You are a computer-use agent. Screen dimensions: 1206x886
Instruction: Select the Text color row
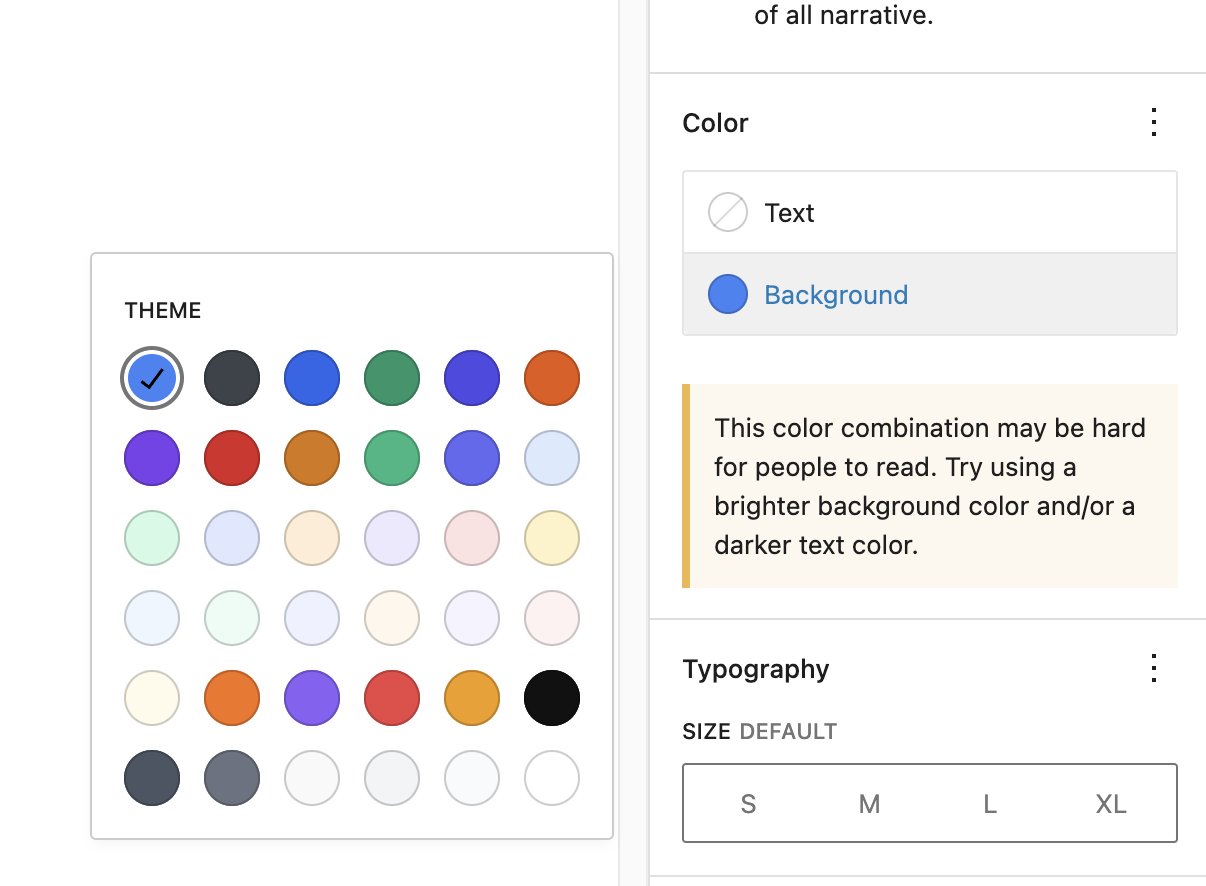click(x=929, y=213)
